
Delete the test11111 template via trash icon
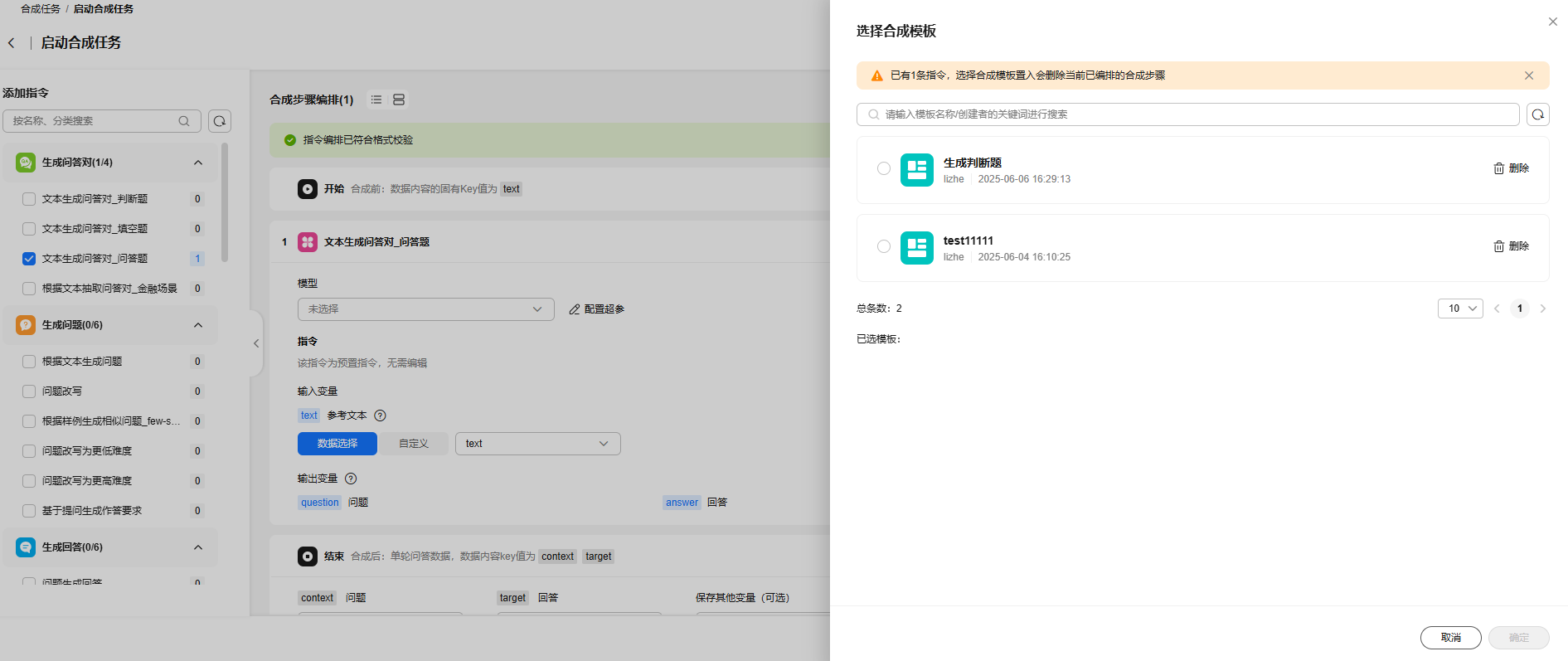pyautogui.click(x=1499, y=246)
